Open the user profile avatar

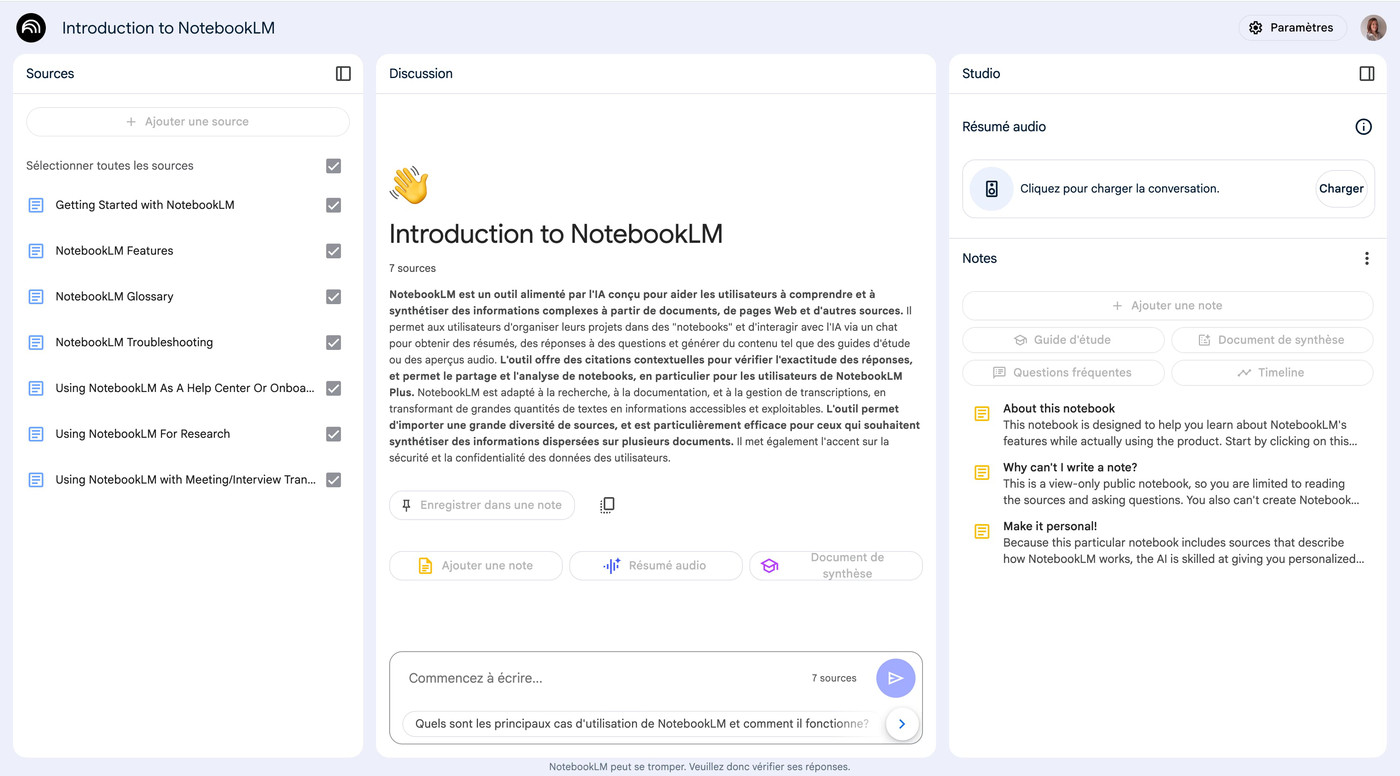tap(1373, 28)
